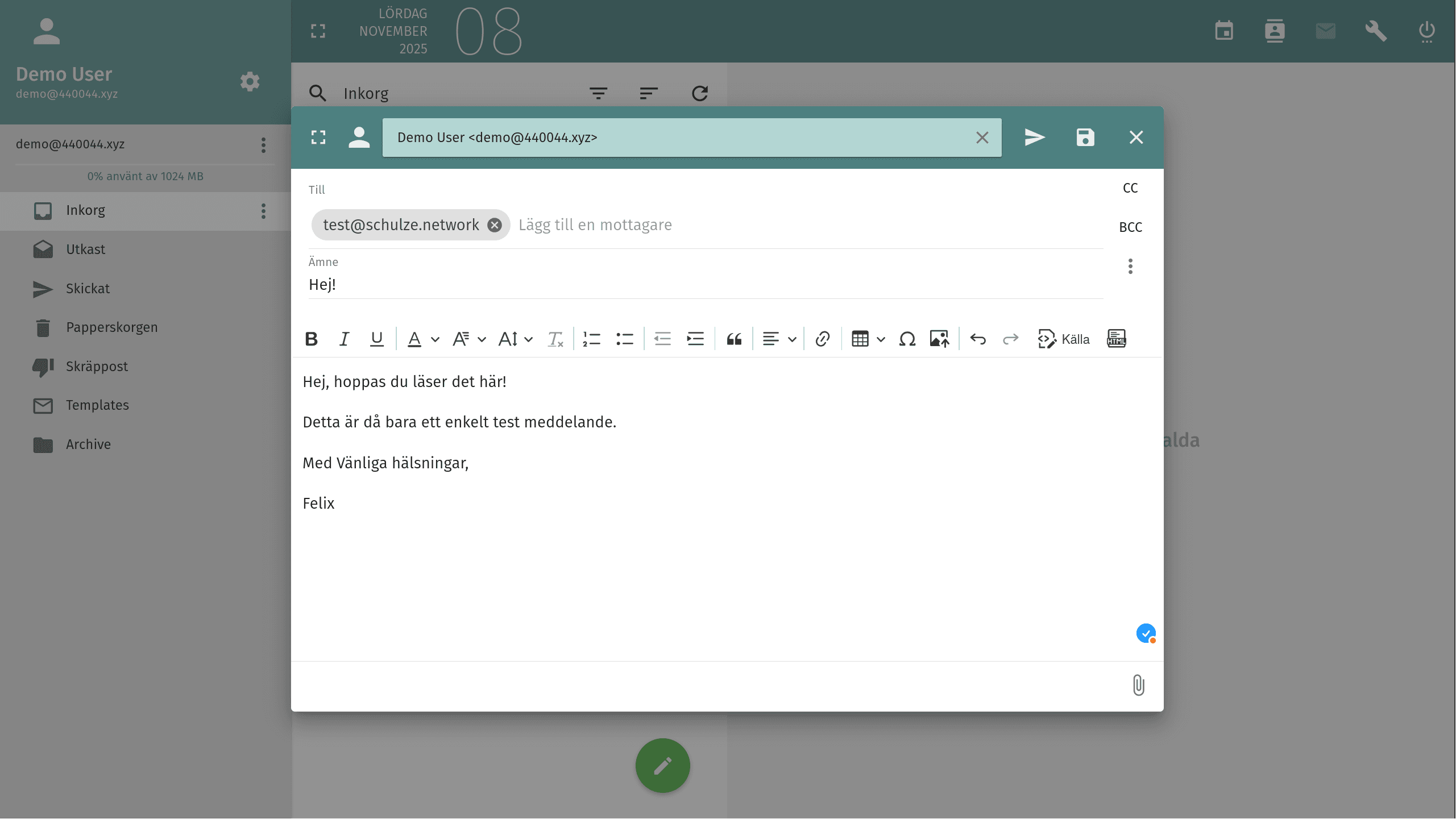
Task: Remove recipient test@schulze.network chip
Action: tap(495, 225)
